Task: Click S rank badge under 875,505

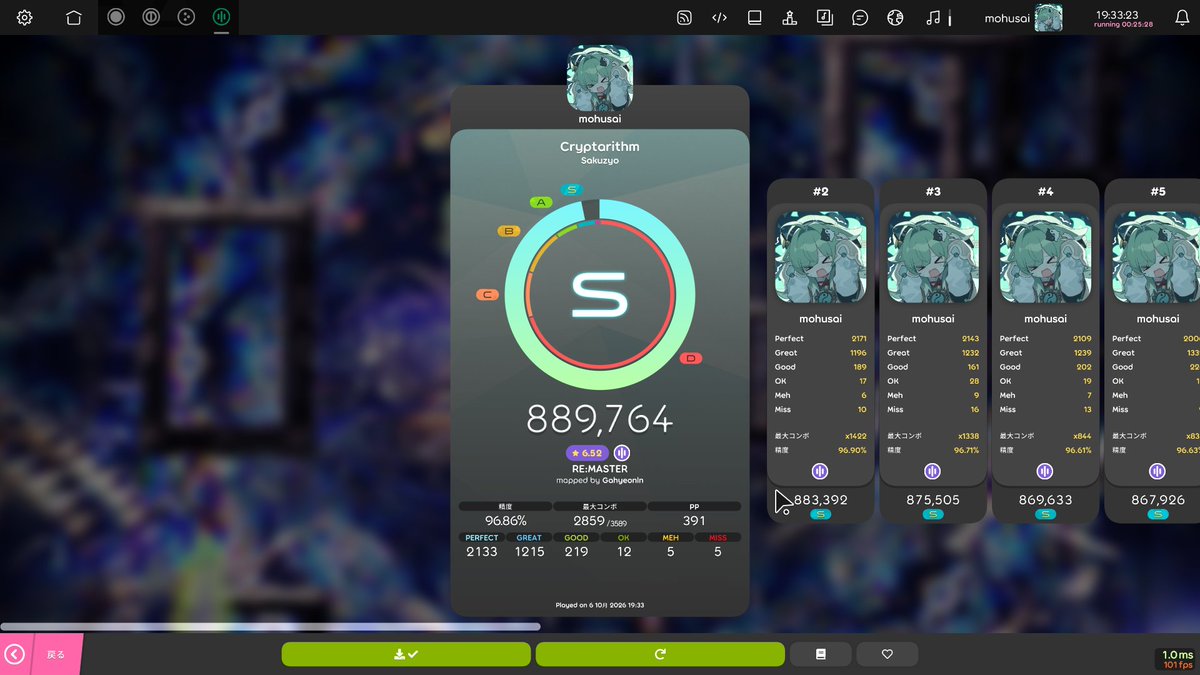Action: [x=933, y=514]
